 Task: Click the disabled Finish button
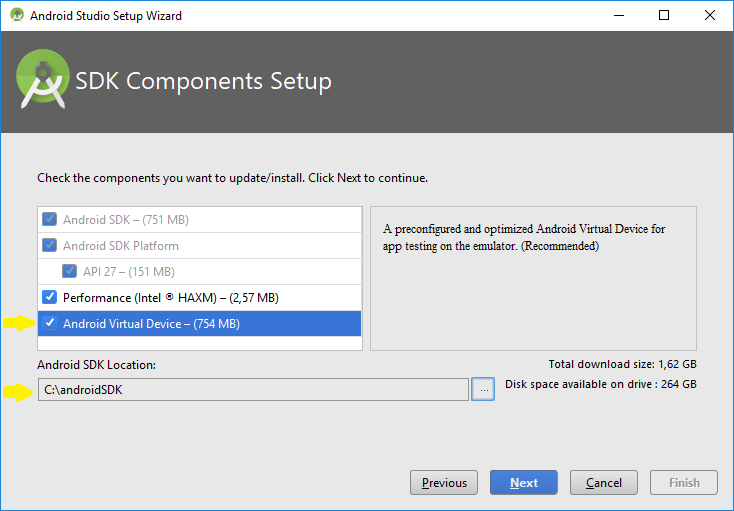[x=684, y=482]
